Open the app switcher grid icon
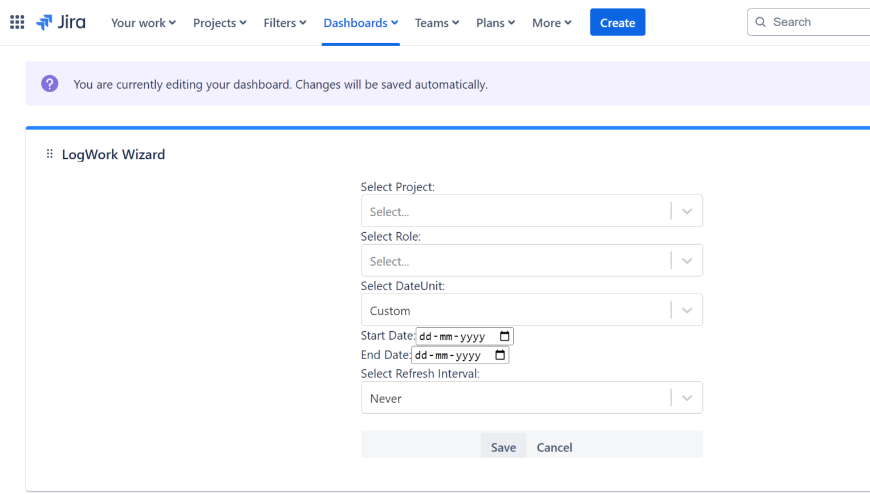Viewport: 870px width, 494px height. [x=17, y=22]
